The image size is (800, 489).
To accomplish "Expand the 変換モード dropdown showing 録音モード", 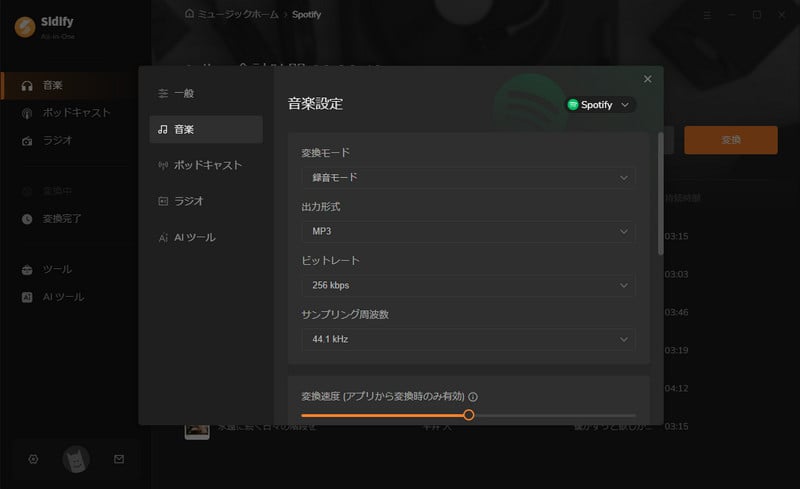I will pyautogui.click(x=468, y=178).
